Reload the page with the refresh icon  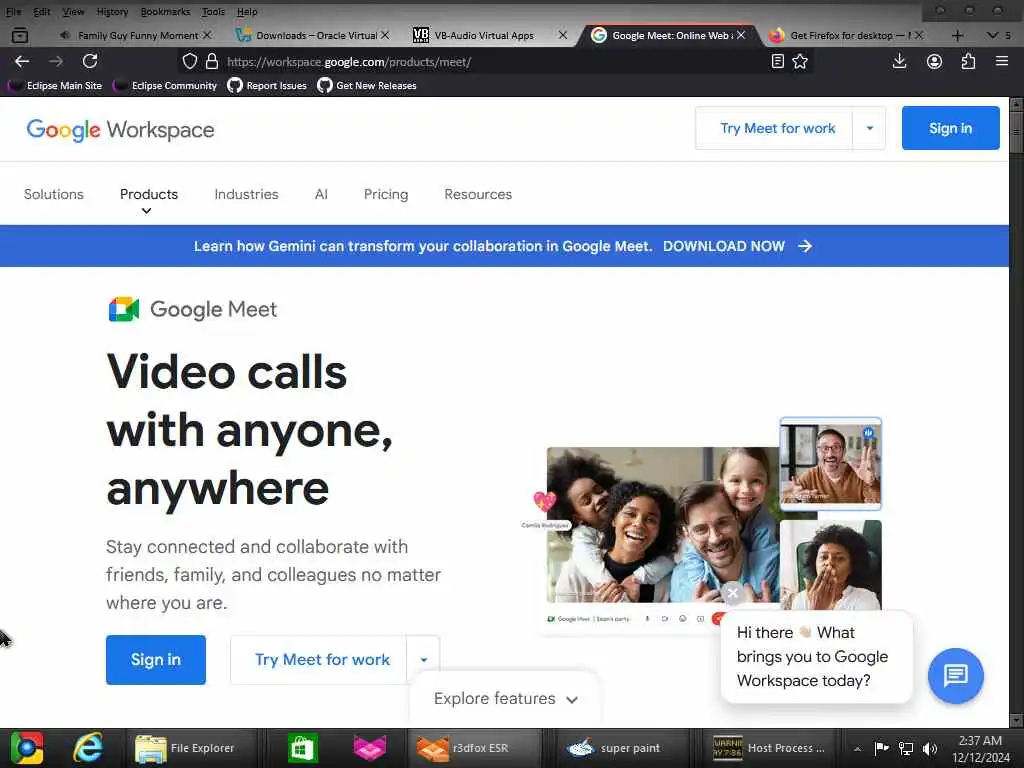click(90, 61)
